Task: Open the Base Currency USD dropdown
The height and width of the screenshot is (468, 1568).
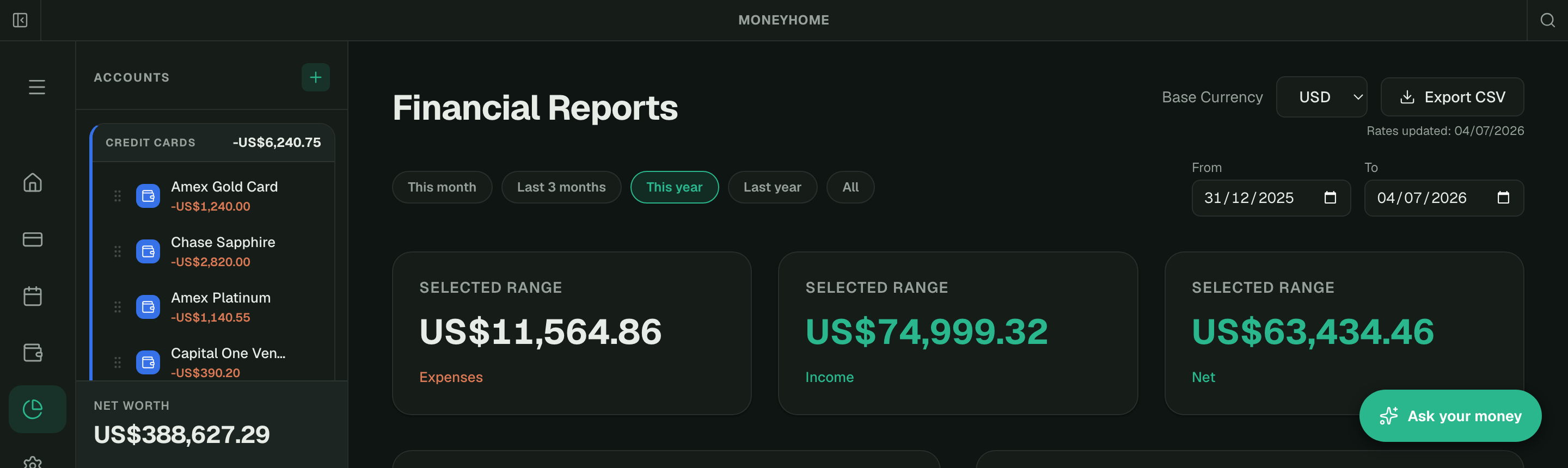Action: (x=1321, y=97)
